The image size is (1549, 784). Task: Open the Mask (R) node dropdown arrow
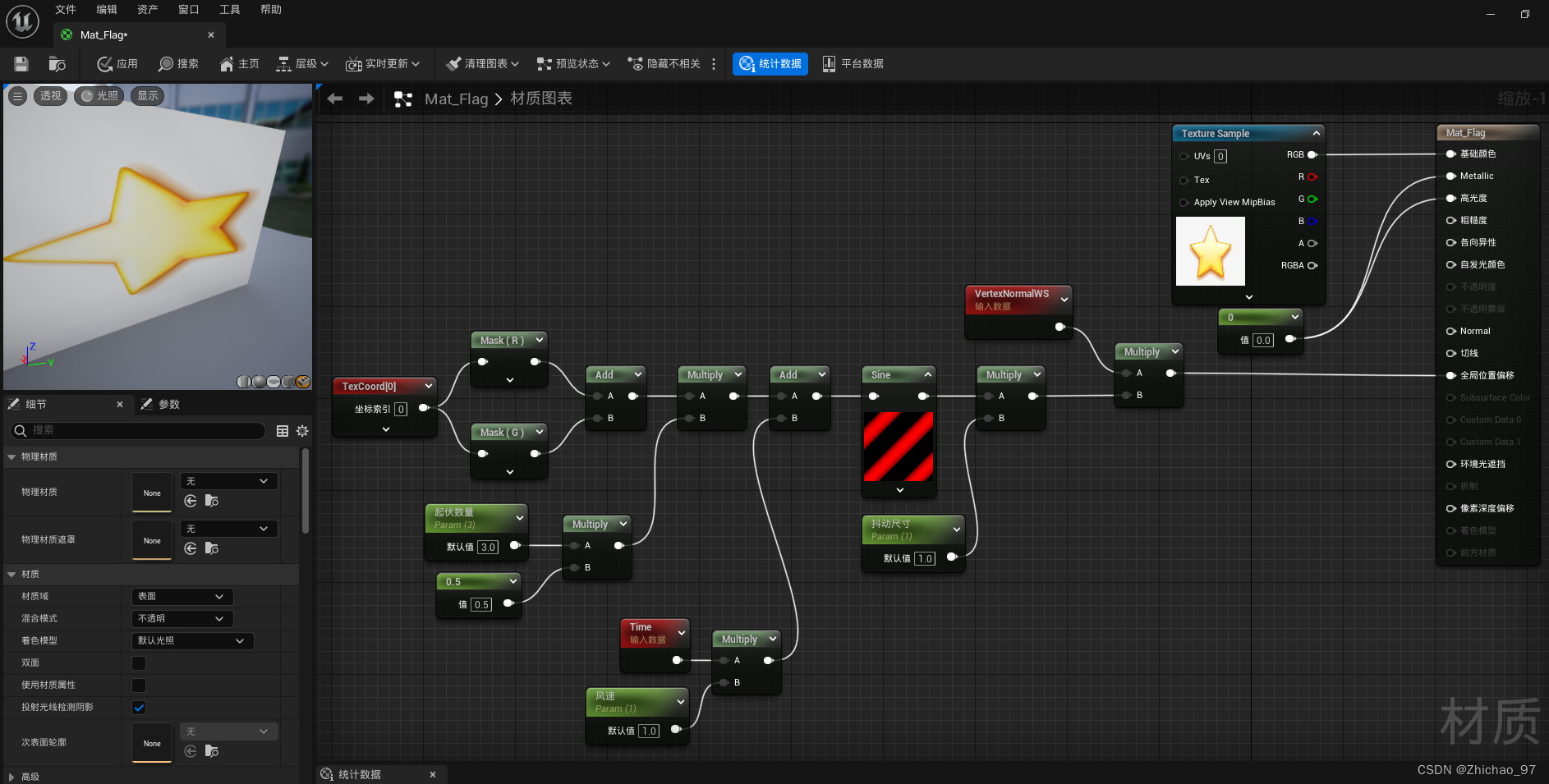(540, 340)
